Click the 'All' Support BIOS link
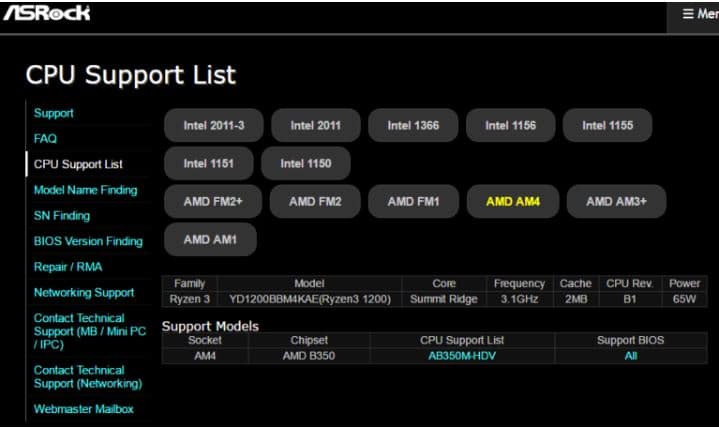Image resolution: width=719 pixels, height=428 pixels. point(631,356)
